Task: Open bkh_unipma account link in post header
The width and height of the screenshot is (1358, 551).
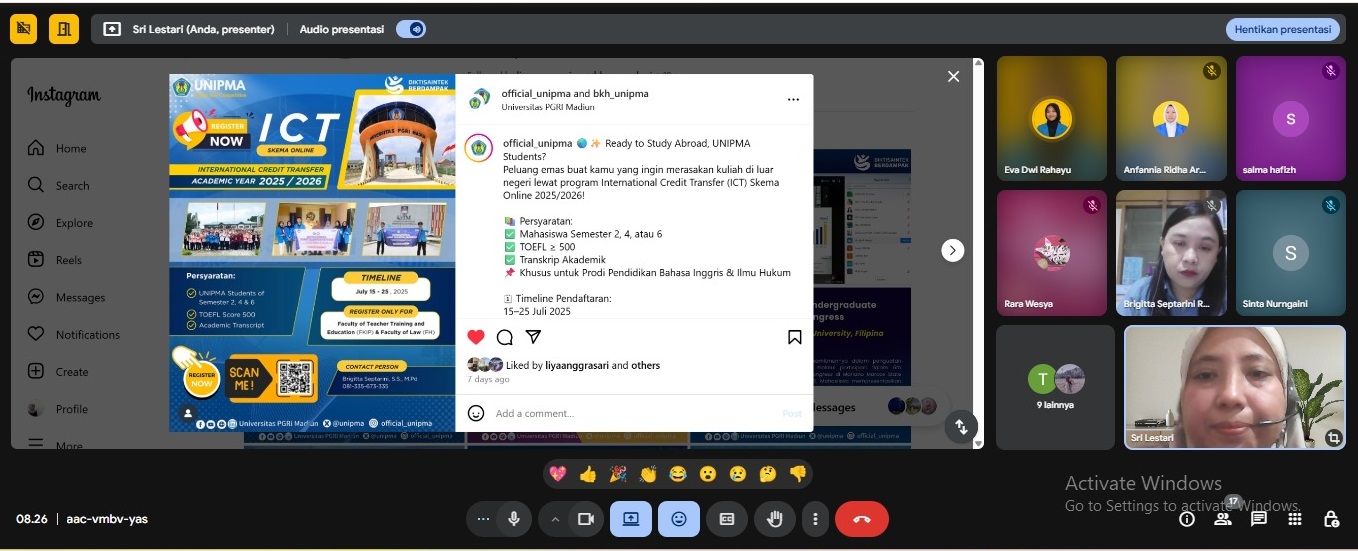Action: pos(621,93)
